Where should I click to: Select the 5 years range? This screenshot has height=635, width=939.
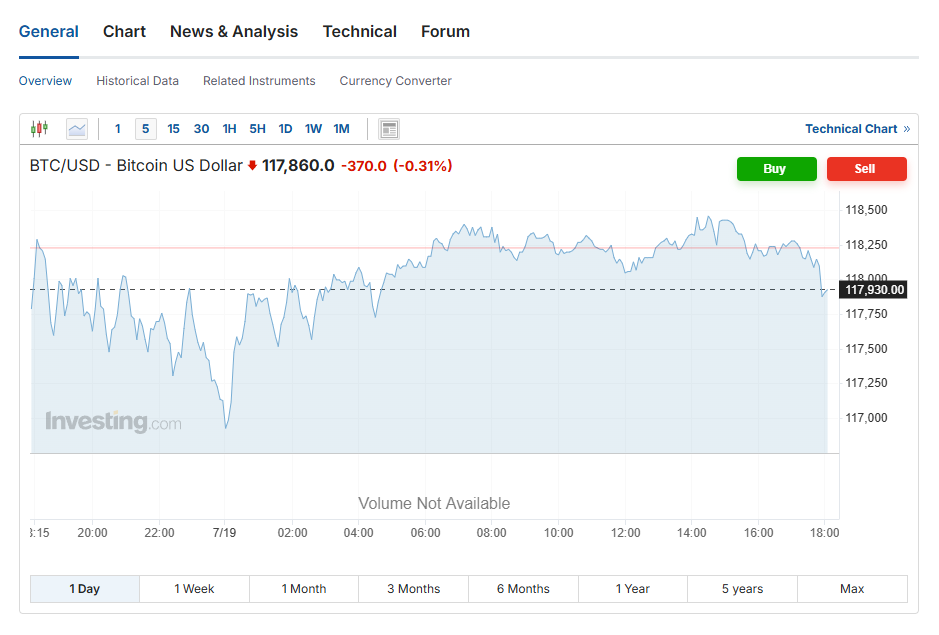(743, 589)
